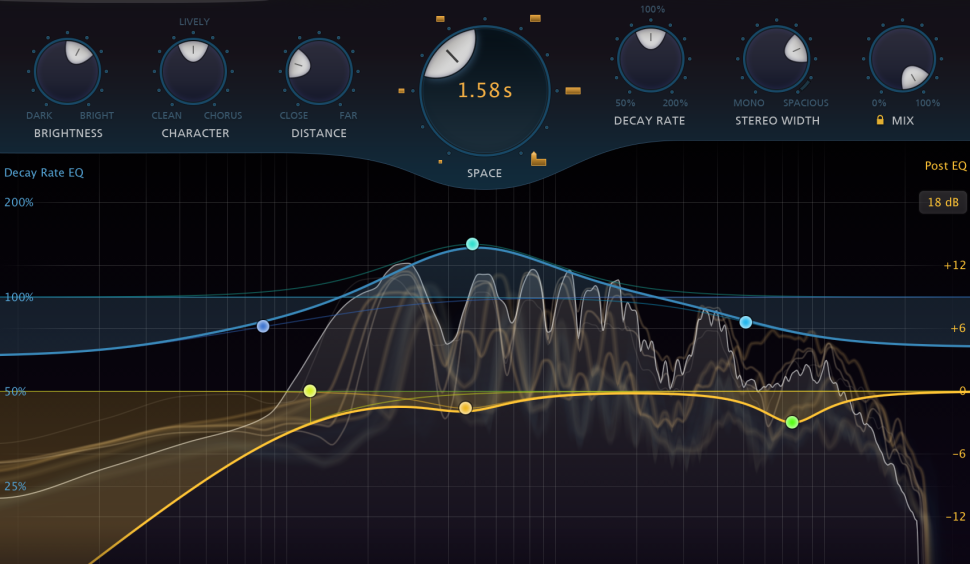The height and width of the screenshot is (564, 970).
Task: Click the 50% label under Decay Rate knob
Action: (x=625, y=103)
